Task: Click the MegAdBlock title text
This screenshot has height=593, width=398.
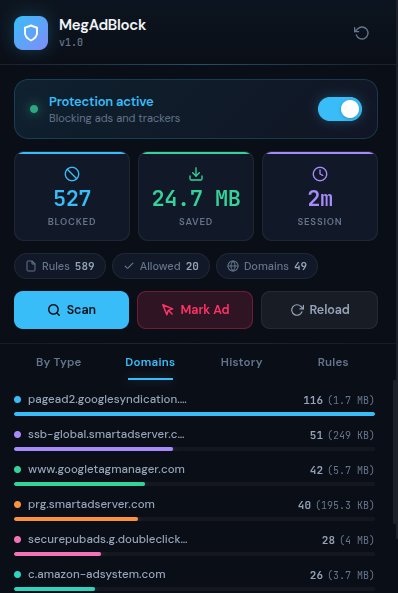Action: coord(103,25)
